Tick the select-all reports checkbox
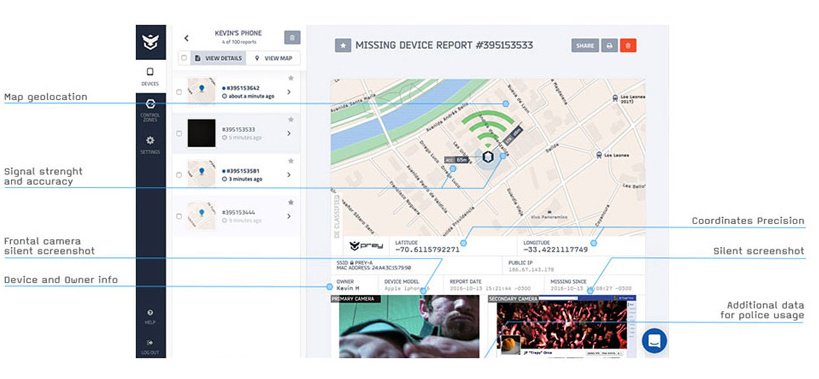 [183, 58]
